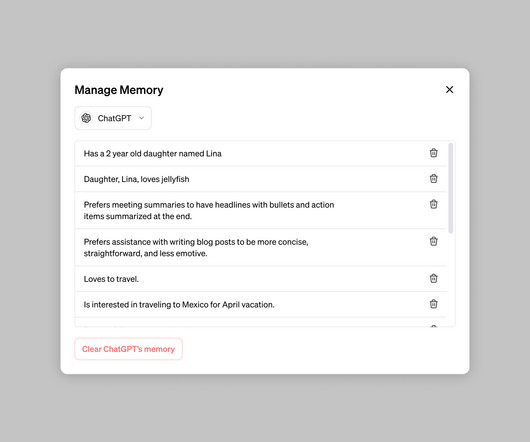
Task: Select 'Daughter, Lina, loves jellyfish' row text
Action: click(136, 179)
